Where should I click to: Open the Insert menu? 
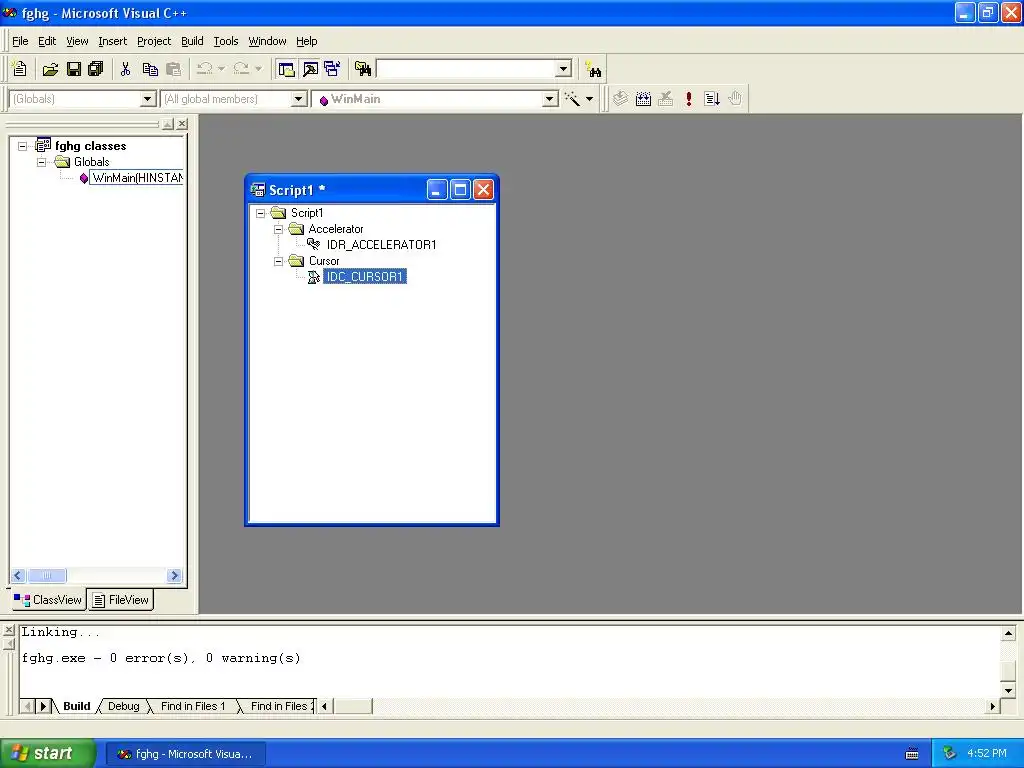click(112, 41)
